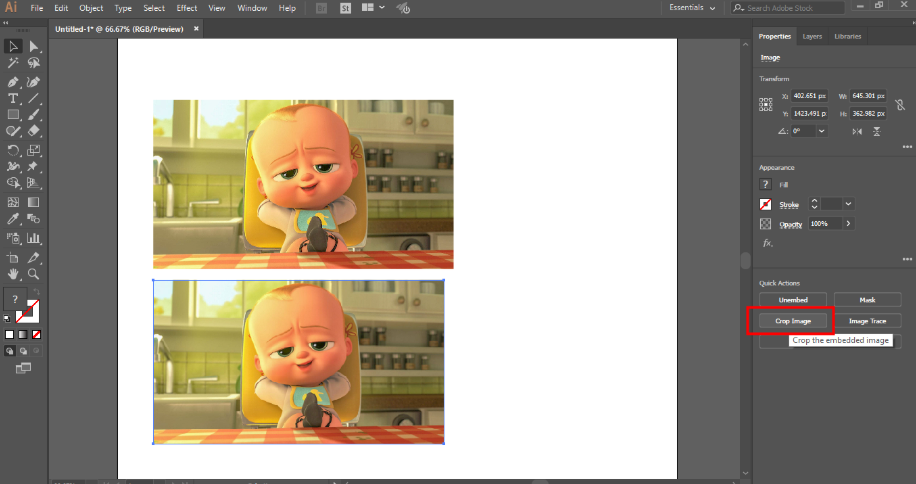Select the Shaper tool
916x484 pixels.
(x=13, y=131)
